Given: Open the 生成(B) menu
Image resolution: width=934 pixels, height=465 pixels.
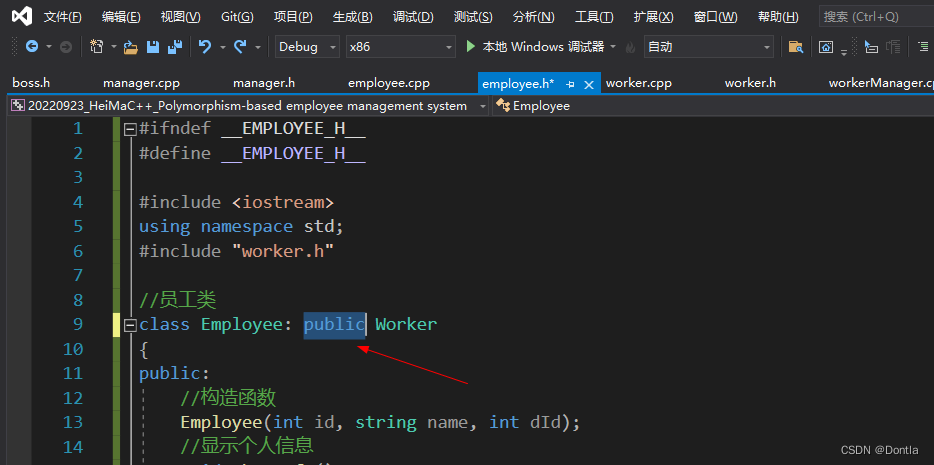Looking at the screenshot, I should [353, 17].
